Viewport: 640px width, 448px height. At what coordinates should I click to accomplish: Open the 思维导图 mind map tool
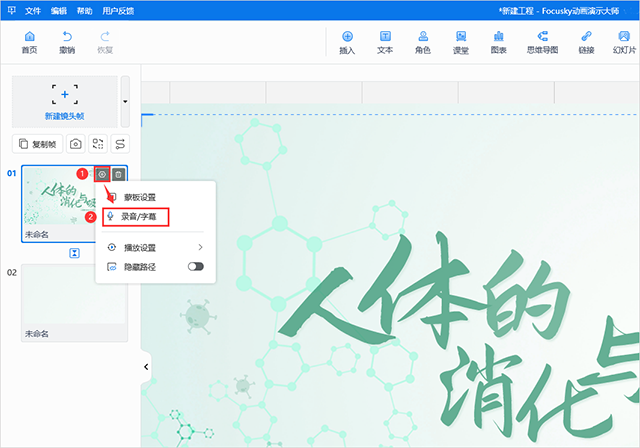point(542,43)
